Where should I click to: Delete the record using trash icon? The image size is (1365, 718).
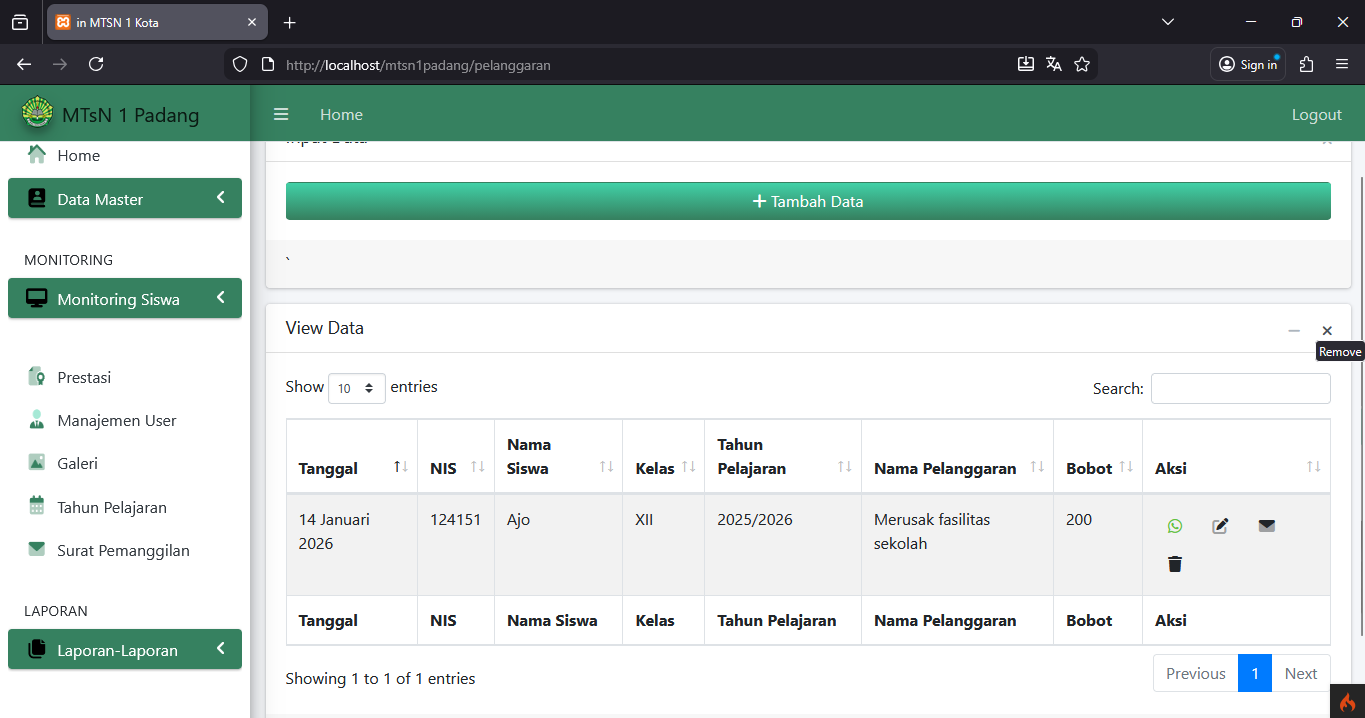tap(1175, 565)
